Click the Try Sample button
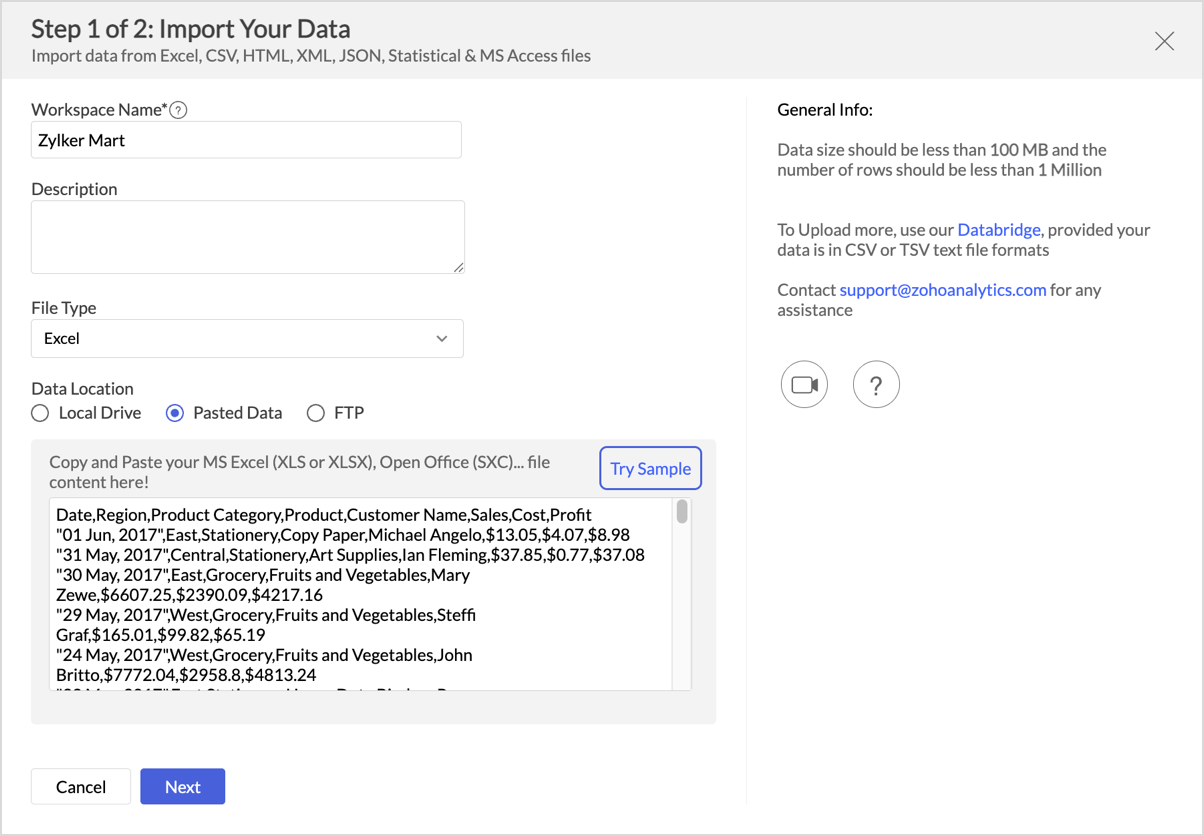1204x836 pixels. (650, 468)
